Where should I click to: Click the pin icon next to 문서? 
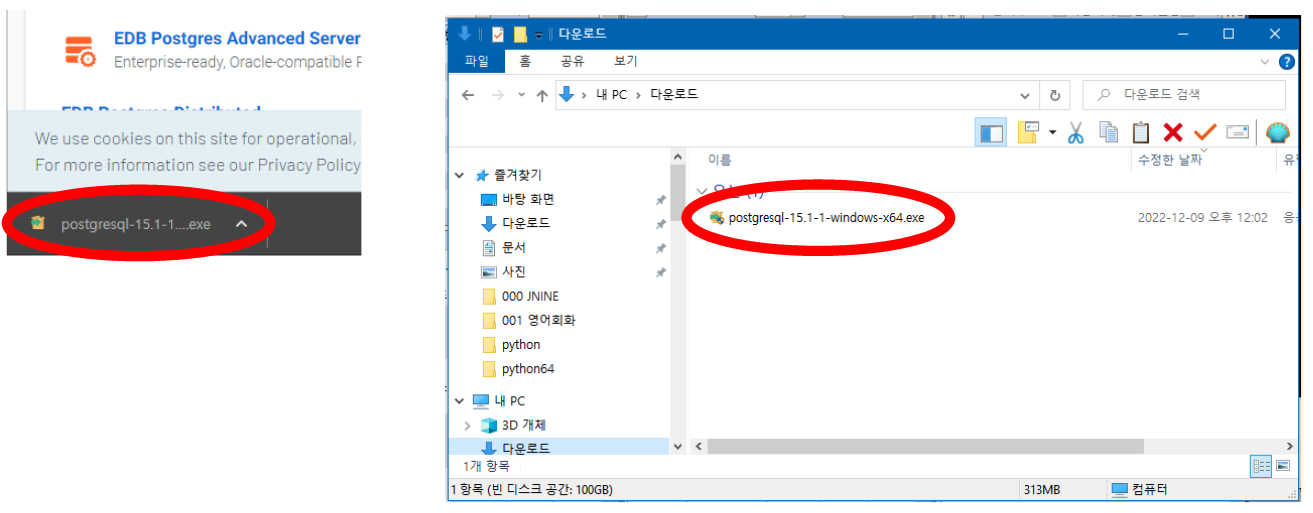pos(660,248)
